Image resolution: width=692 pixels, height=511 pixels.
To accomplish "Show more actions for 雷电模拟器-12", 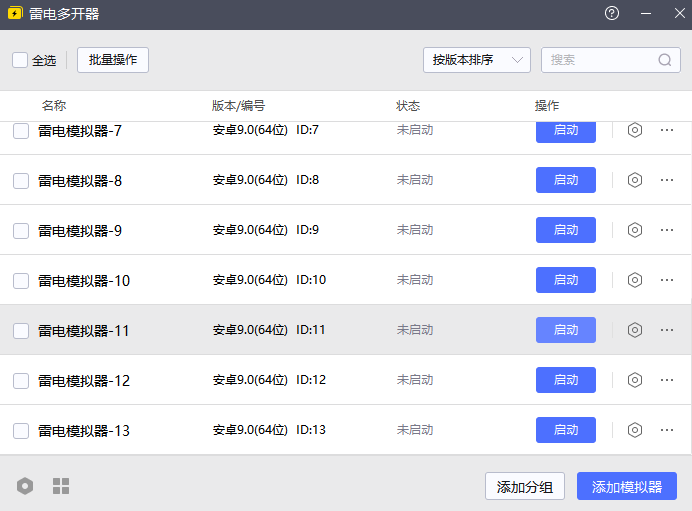I will click(x=667, y=380).
